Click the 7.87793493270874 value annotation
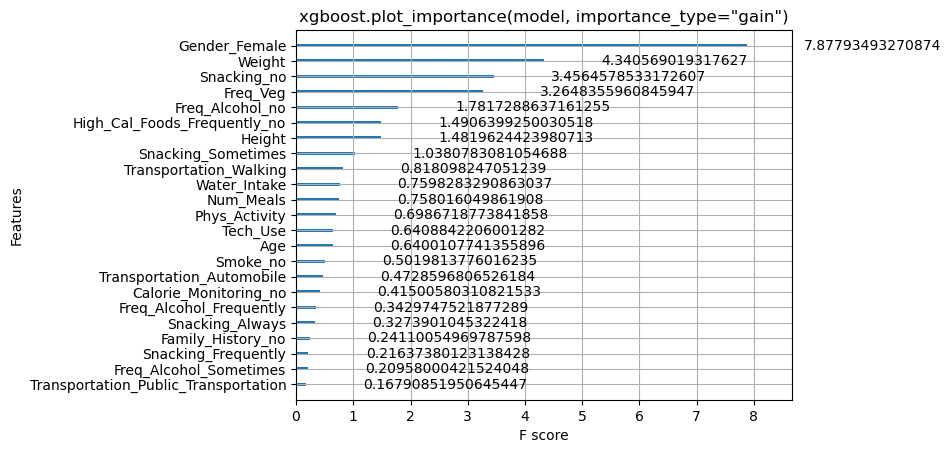Viewport: 951px width, 453px height. pos(872,45)
